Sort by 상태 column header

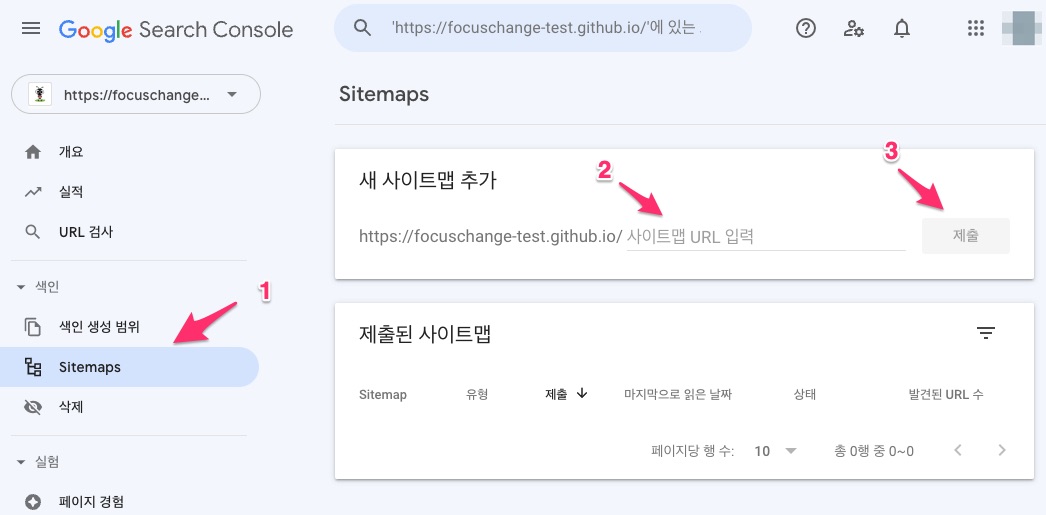tap(805, 394)
